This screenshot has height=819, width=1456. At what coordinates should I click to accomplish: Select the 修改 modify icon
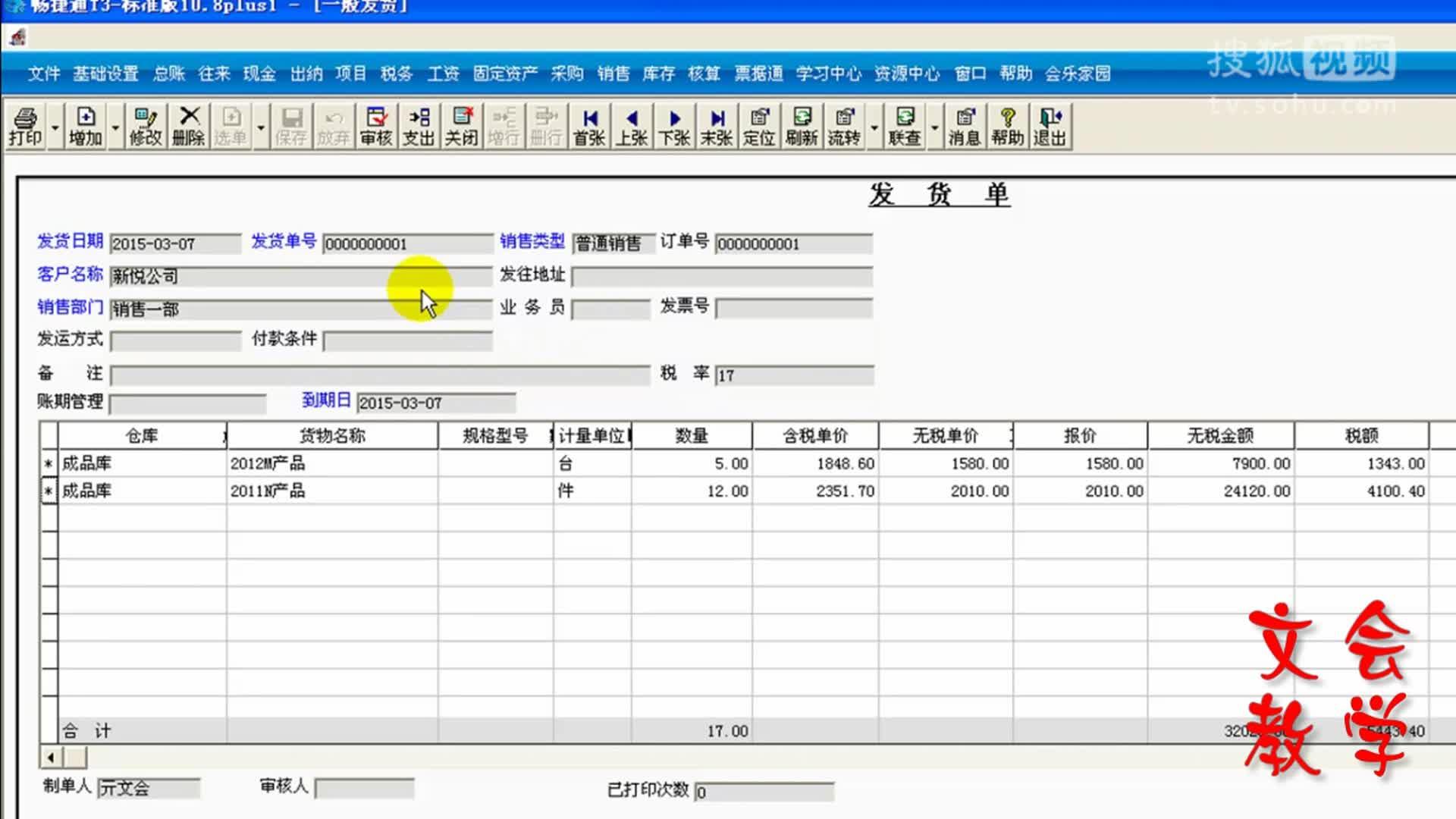[144, 127]
